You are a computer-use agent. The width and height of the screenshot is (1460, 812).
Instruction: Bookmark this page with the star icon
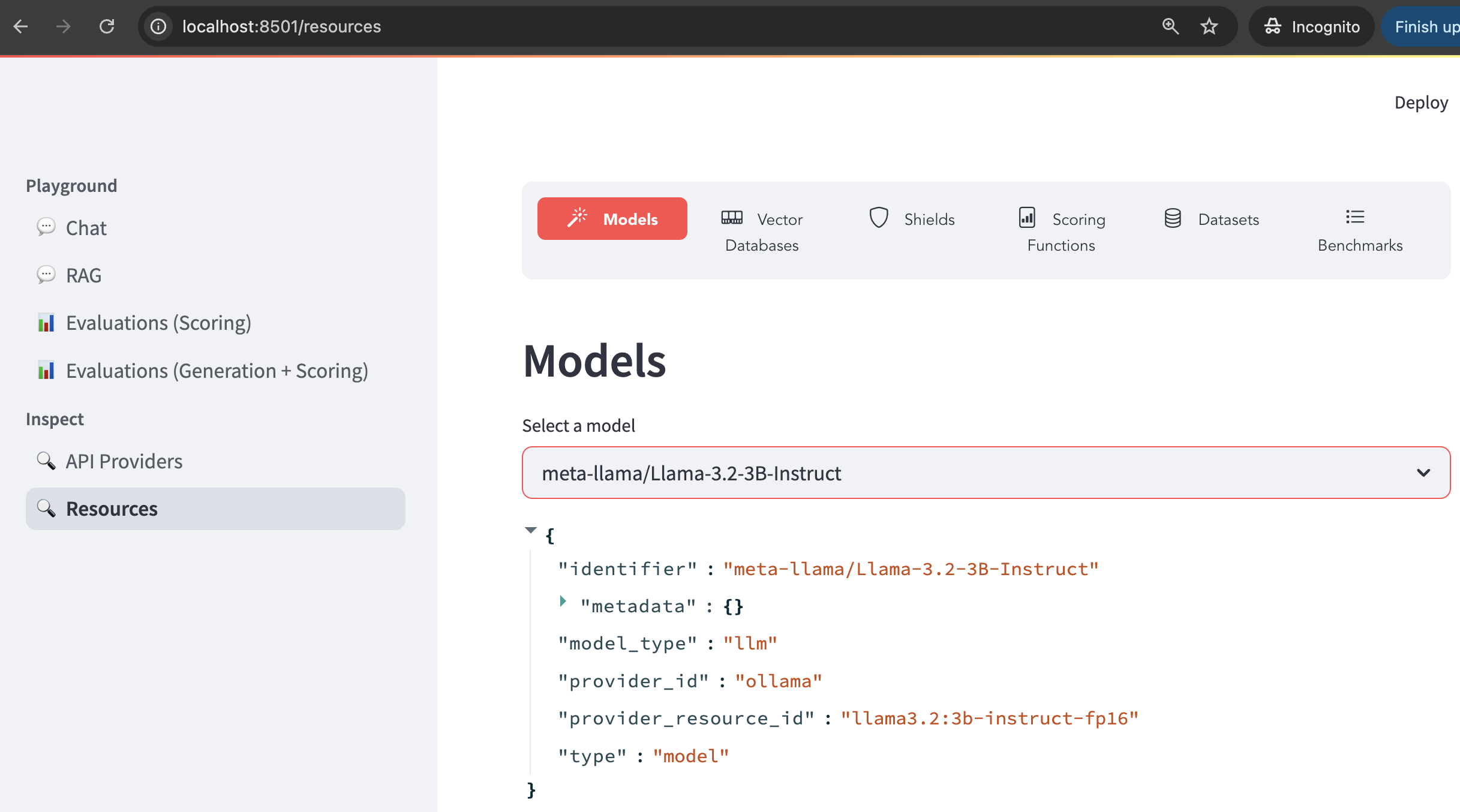1209,26
